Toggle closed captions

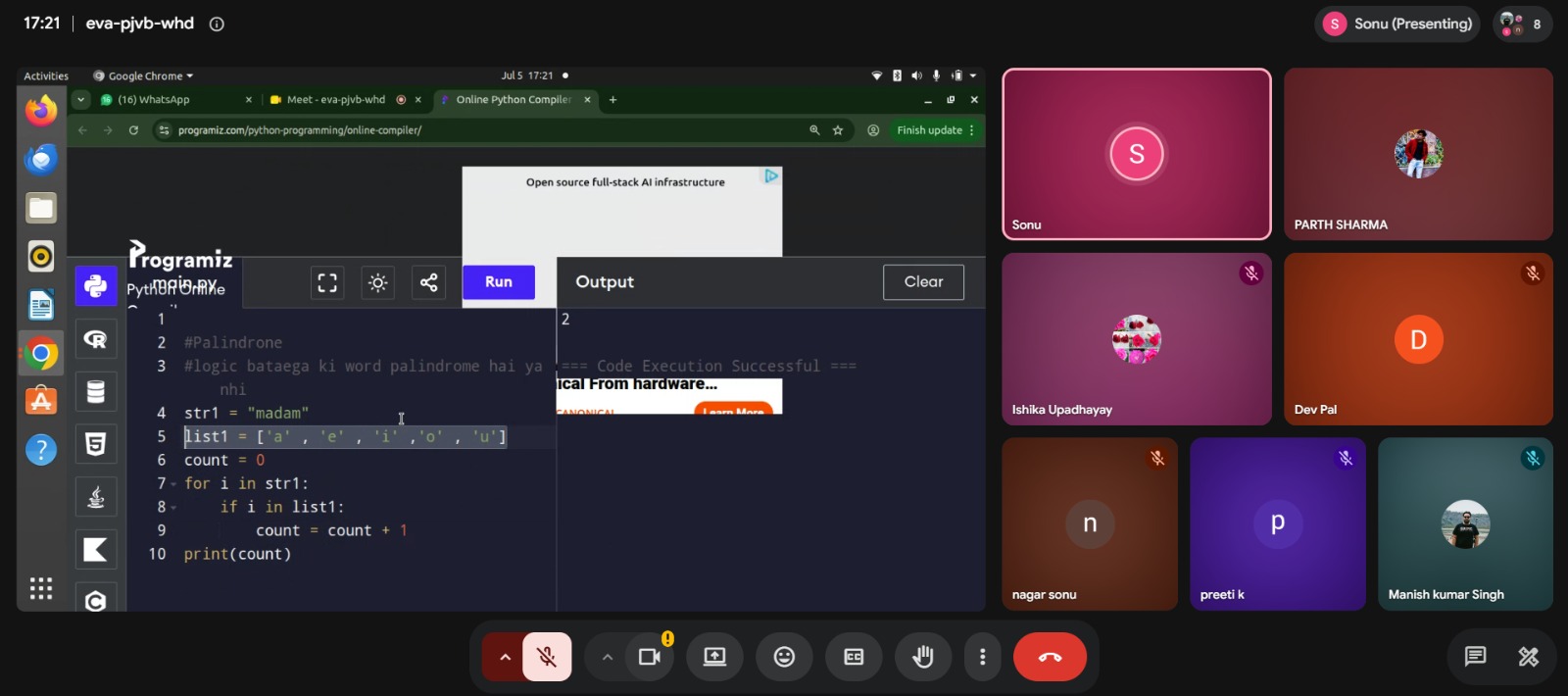pyautogui.click(x=854, y=657)
